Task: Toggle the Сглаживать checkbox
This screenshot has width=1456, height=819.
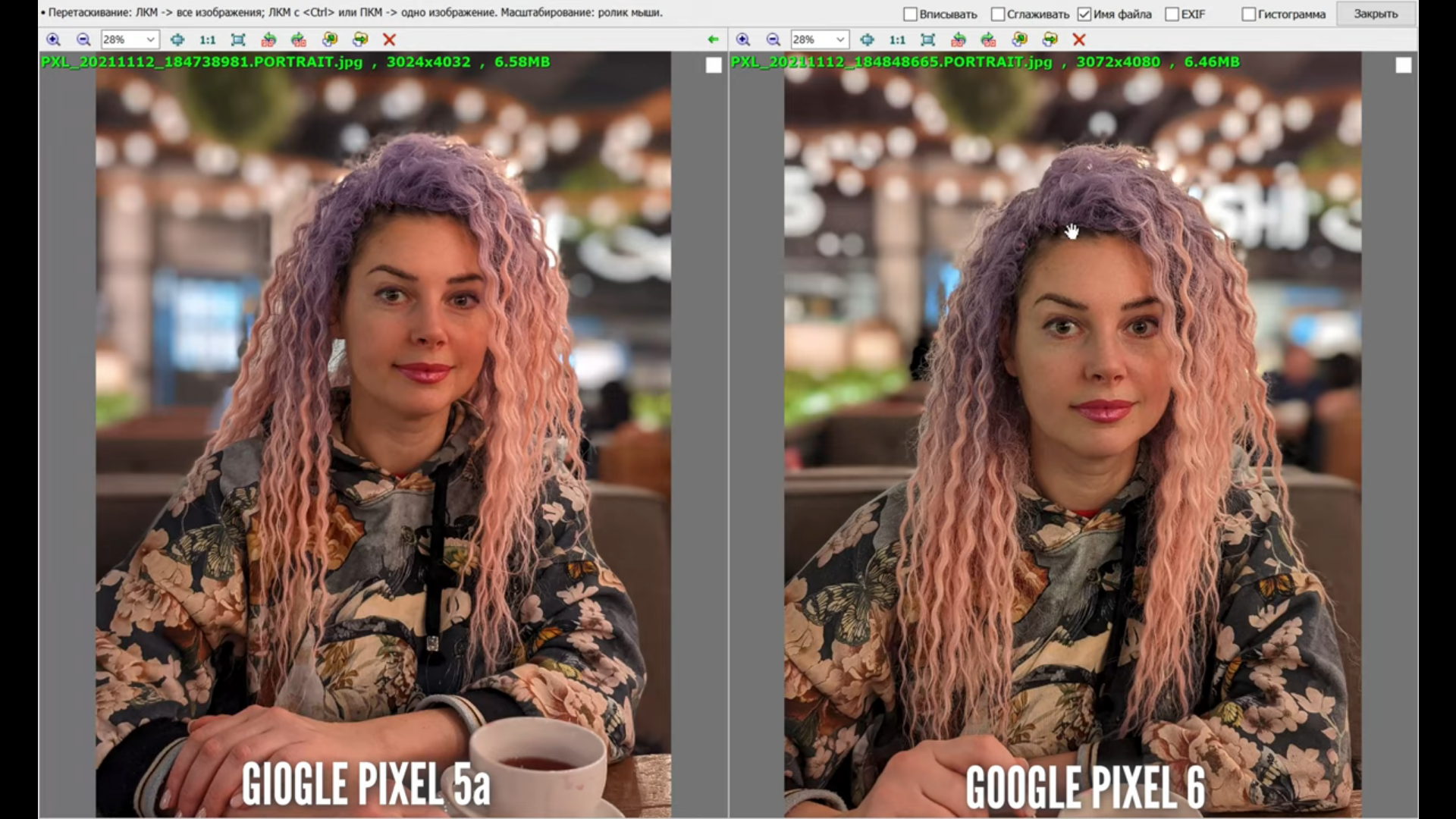Action: [998, 14]
